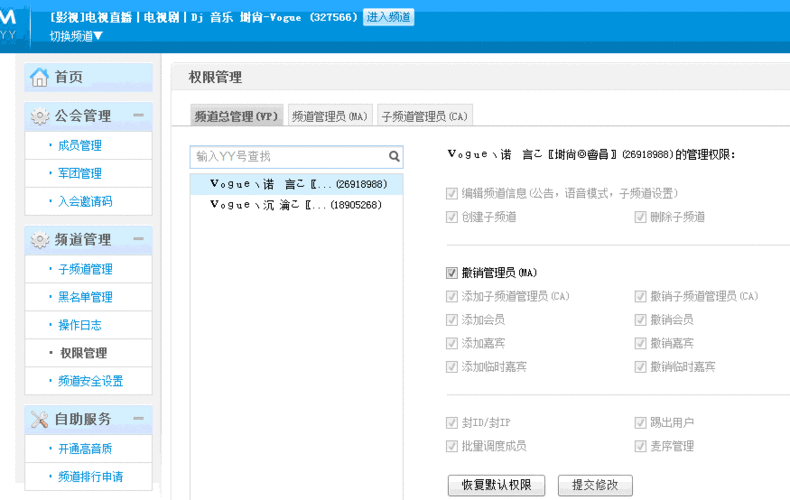
Task: Click the tools icon beside 自助服务
Action: tap(39, 419)
